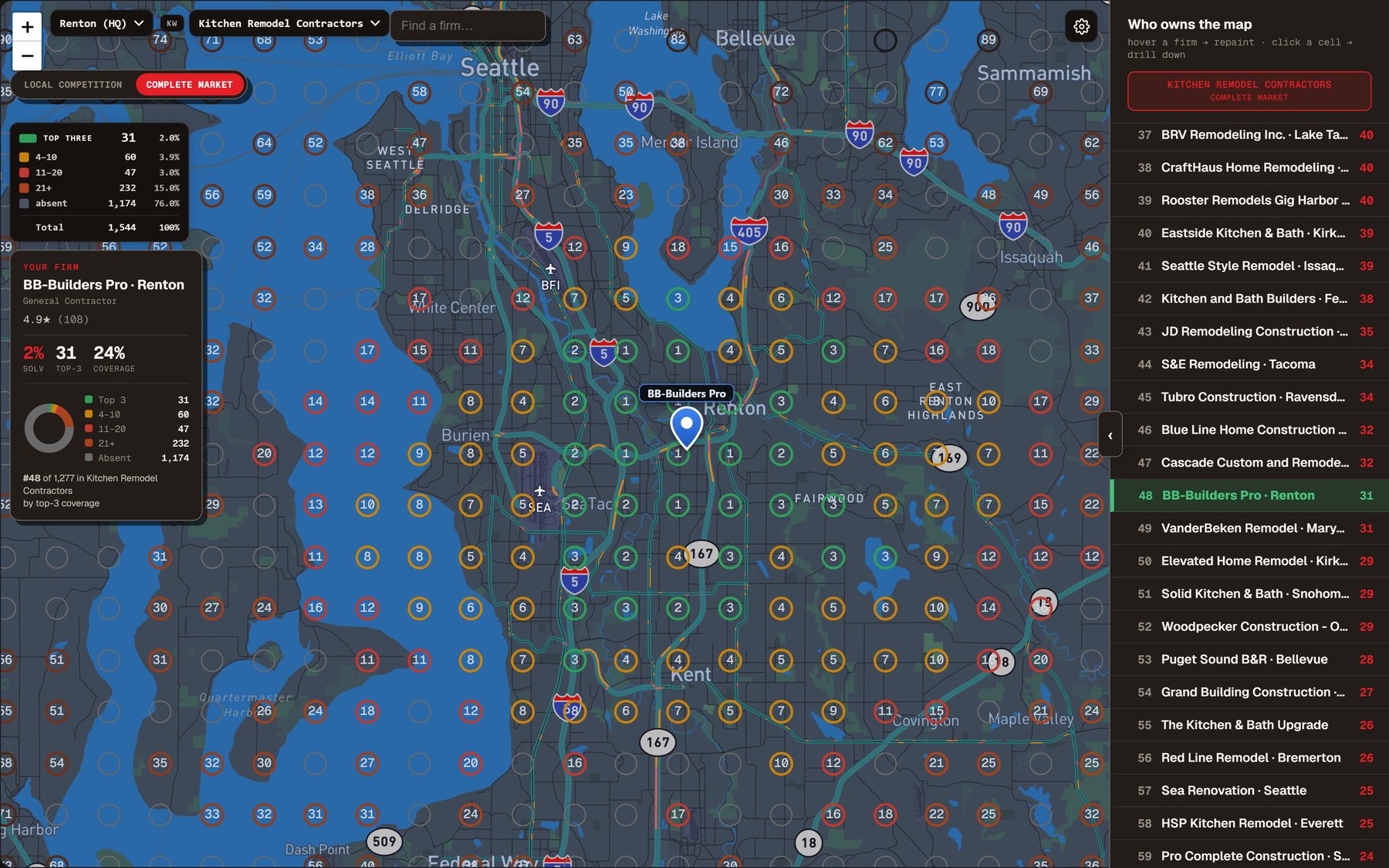
Task: Click the zoom in plus button
Action: (x=27, y=27)
